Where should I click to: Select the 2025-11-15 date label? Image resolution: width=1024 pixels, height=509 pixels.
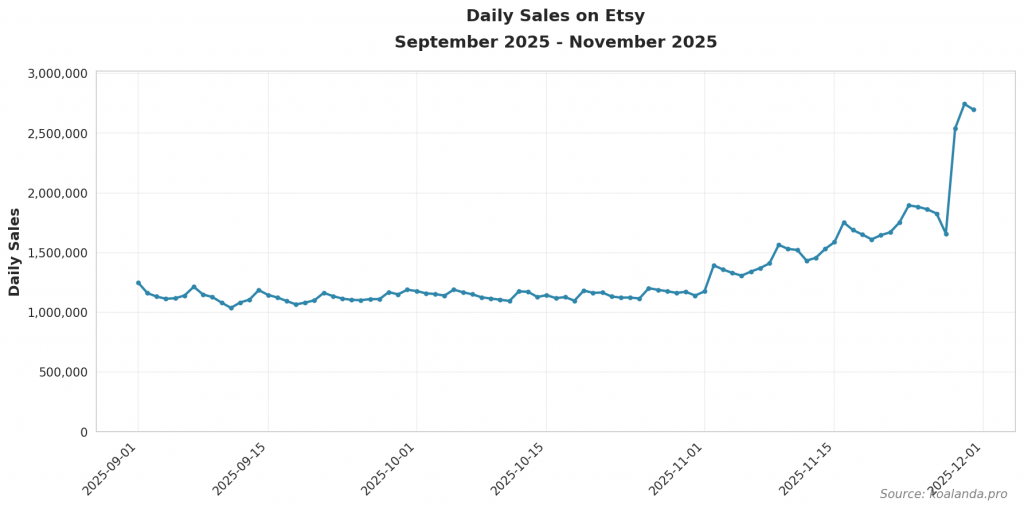pyautogui.click(x=807, y=469)
